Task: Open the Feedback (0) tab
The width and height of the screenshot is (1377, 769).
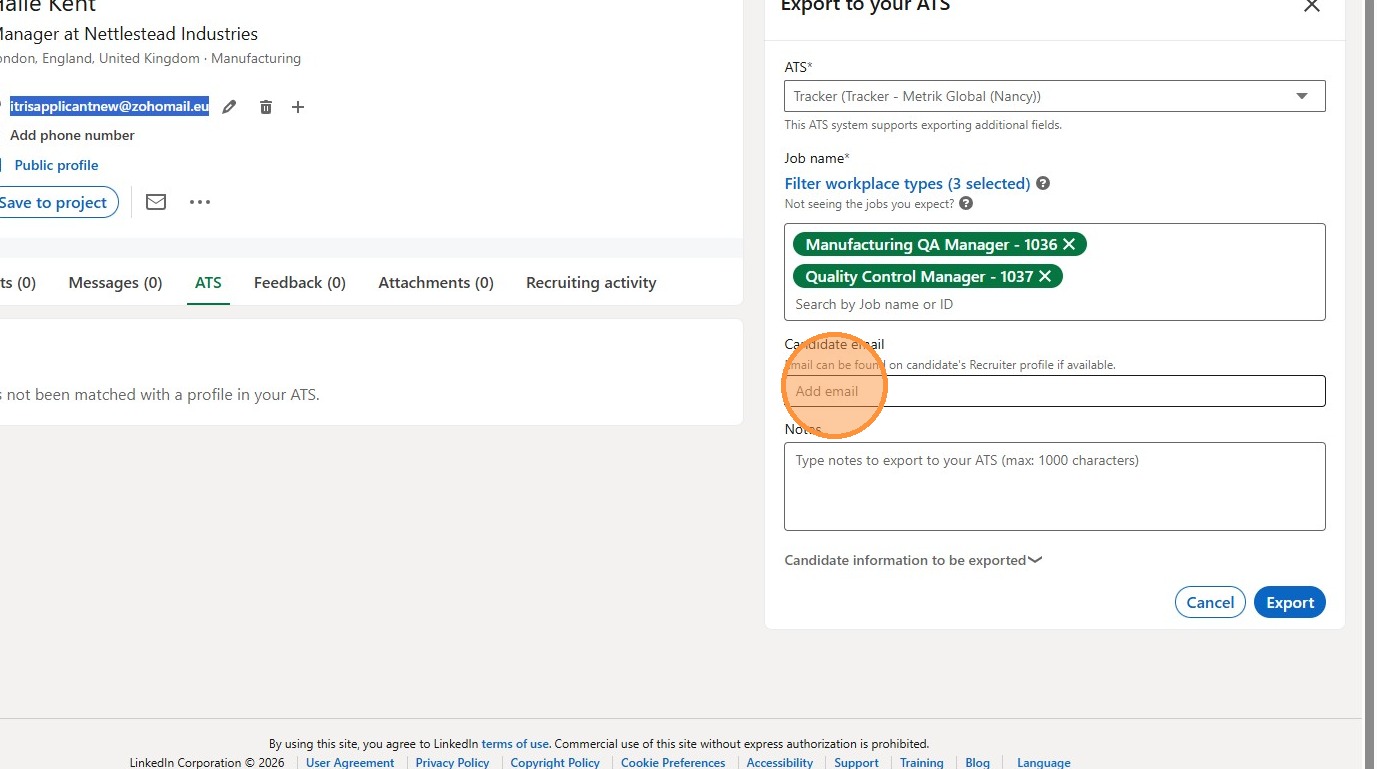Action: tap(300, 283)
